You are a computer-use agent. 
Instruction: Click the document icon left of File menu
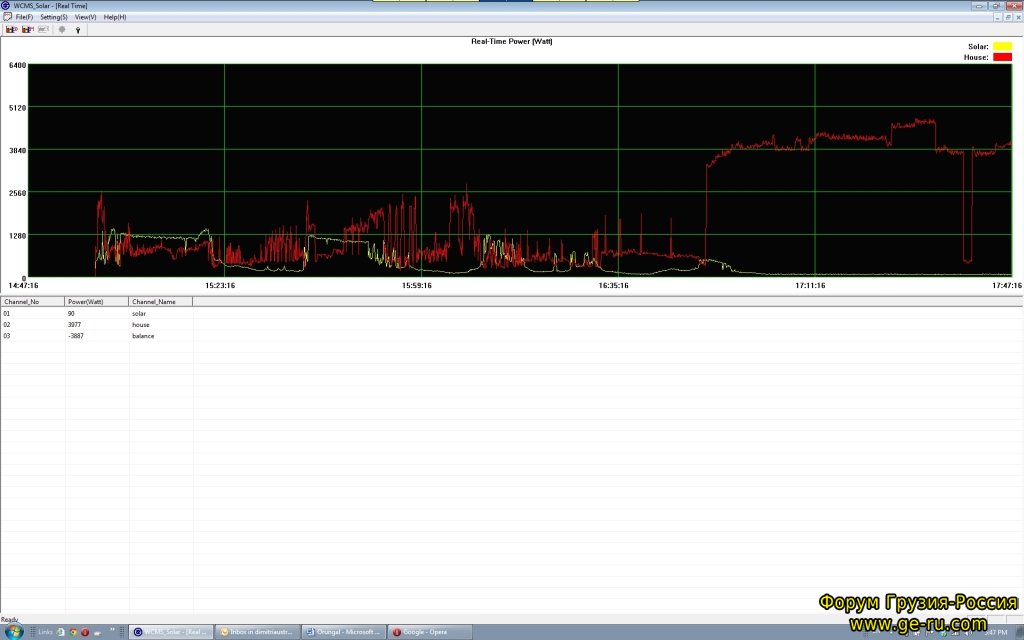click(7, 17)
